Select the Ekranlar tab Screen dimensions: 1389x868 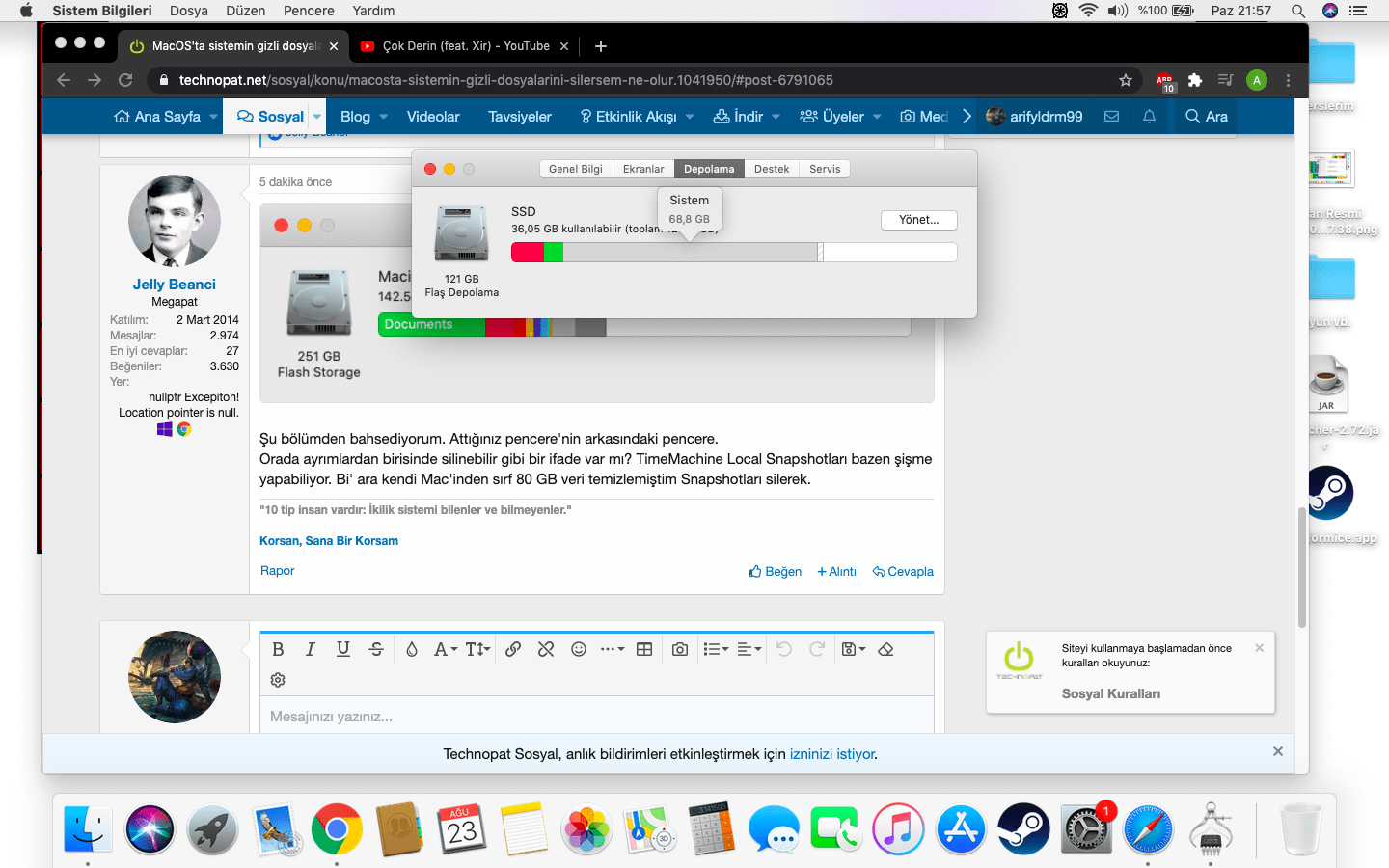tap(643, 169)
